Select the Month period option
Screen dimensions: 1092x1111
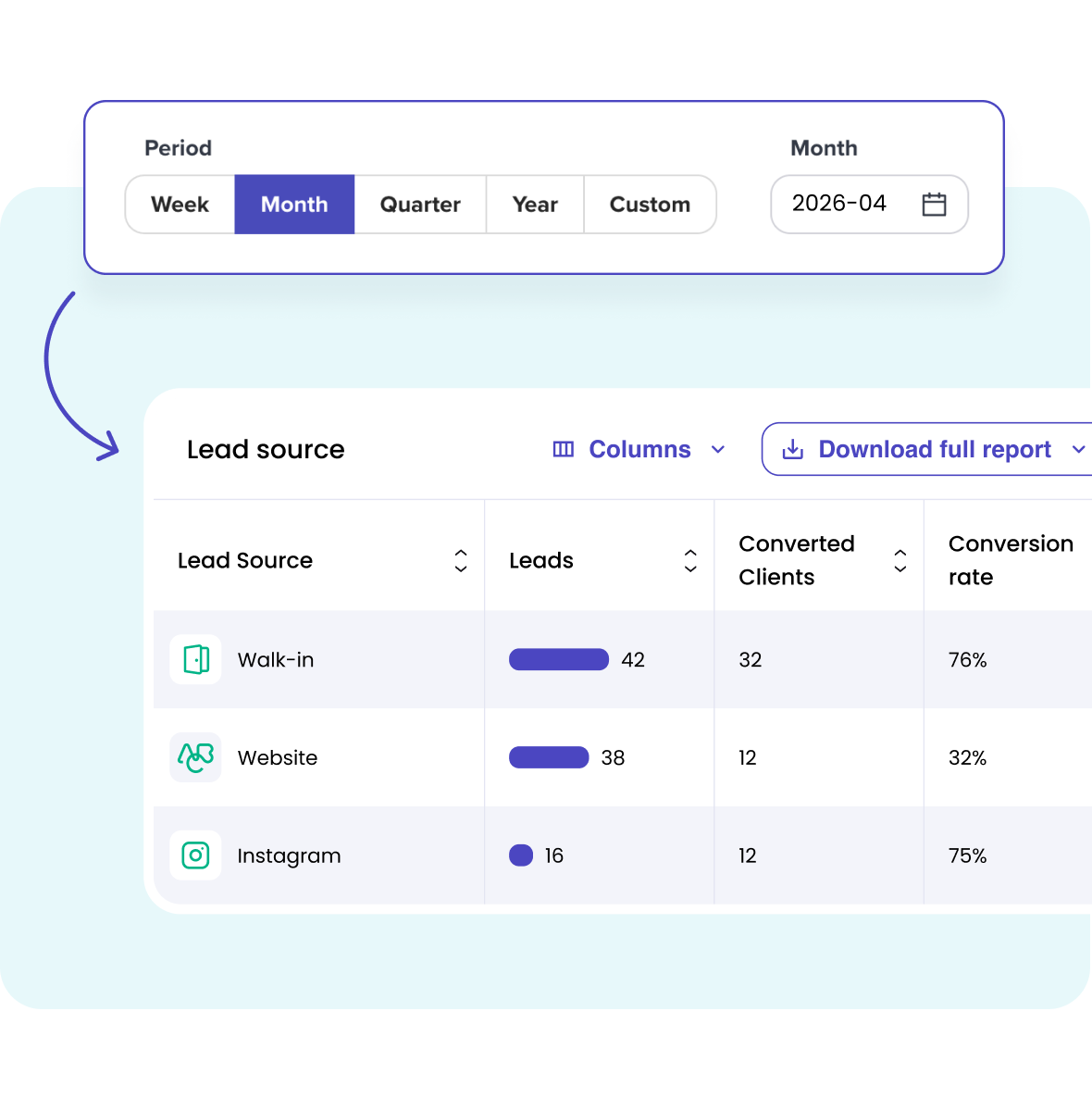coord(294,205)
